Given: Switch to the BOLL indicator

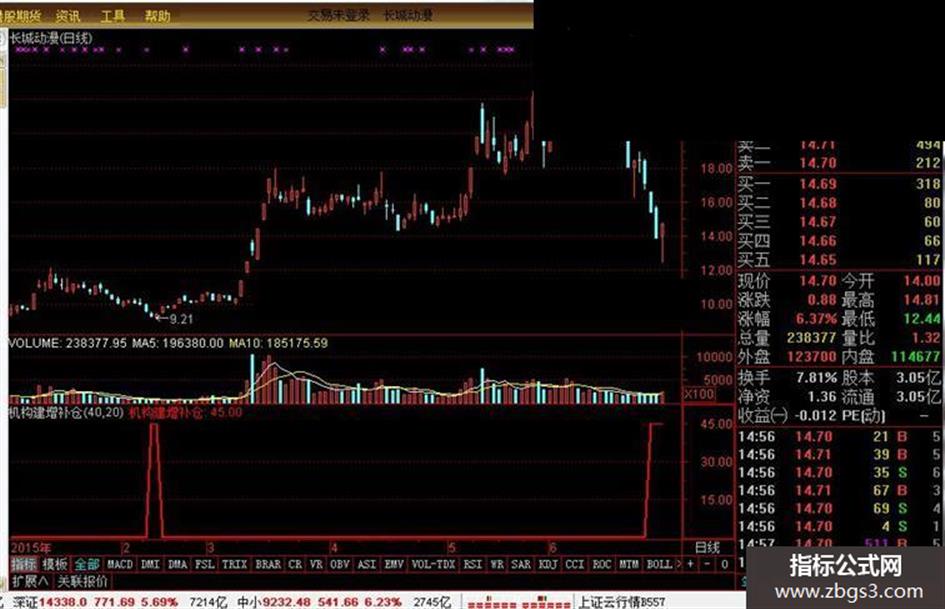Looking at the screenshot, I should pyautogui.click(x=659, y=564).
